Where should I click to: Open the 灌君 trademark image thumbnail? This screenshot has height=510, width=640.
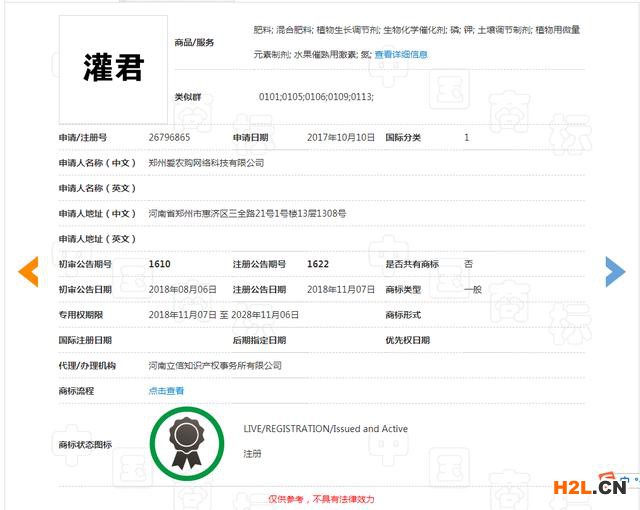[x=113, y=69]
